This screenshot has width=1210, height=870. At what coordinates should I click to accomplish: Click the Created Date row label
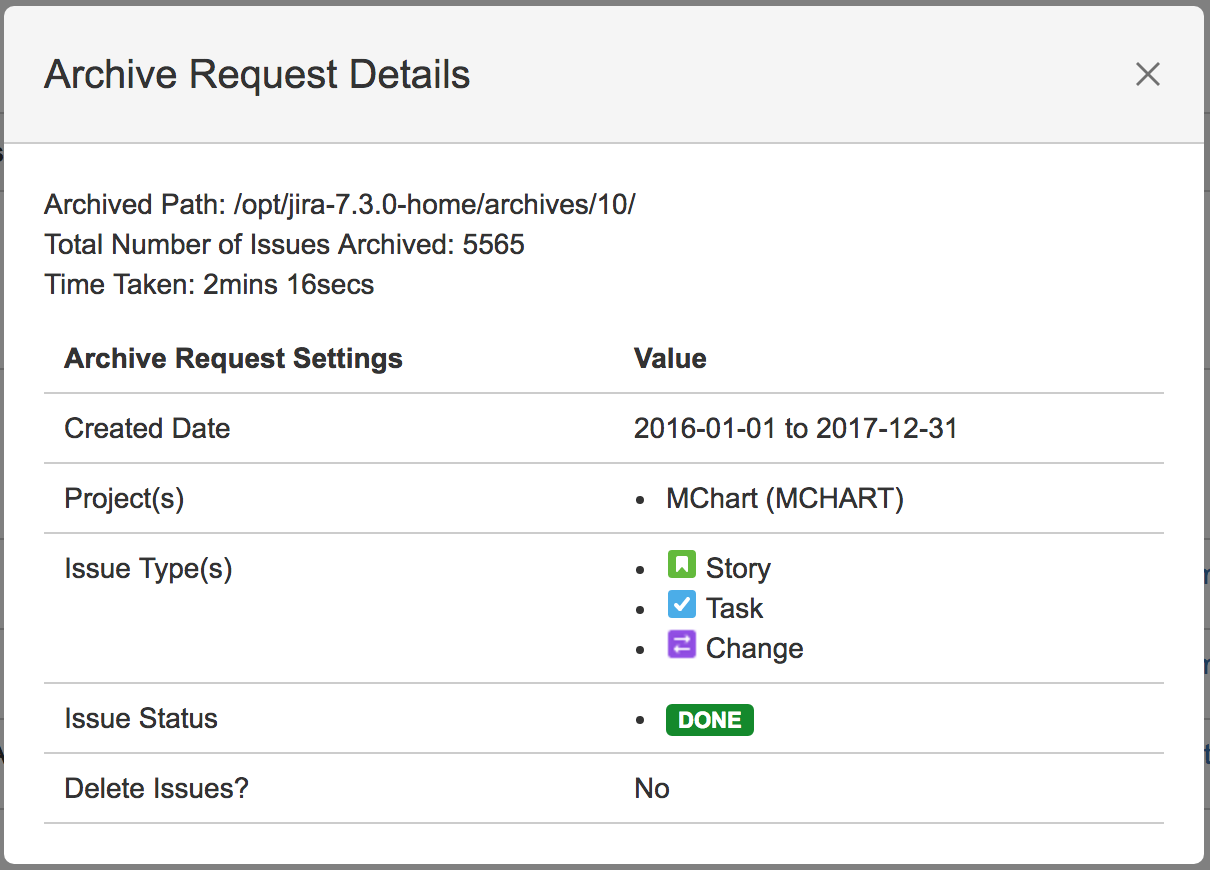[x=147, y=429]
